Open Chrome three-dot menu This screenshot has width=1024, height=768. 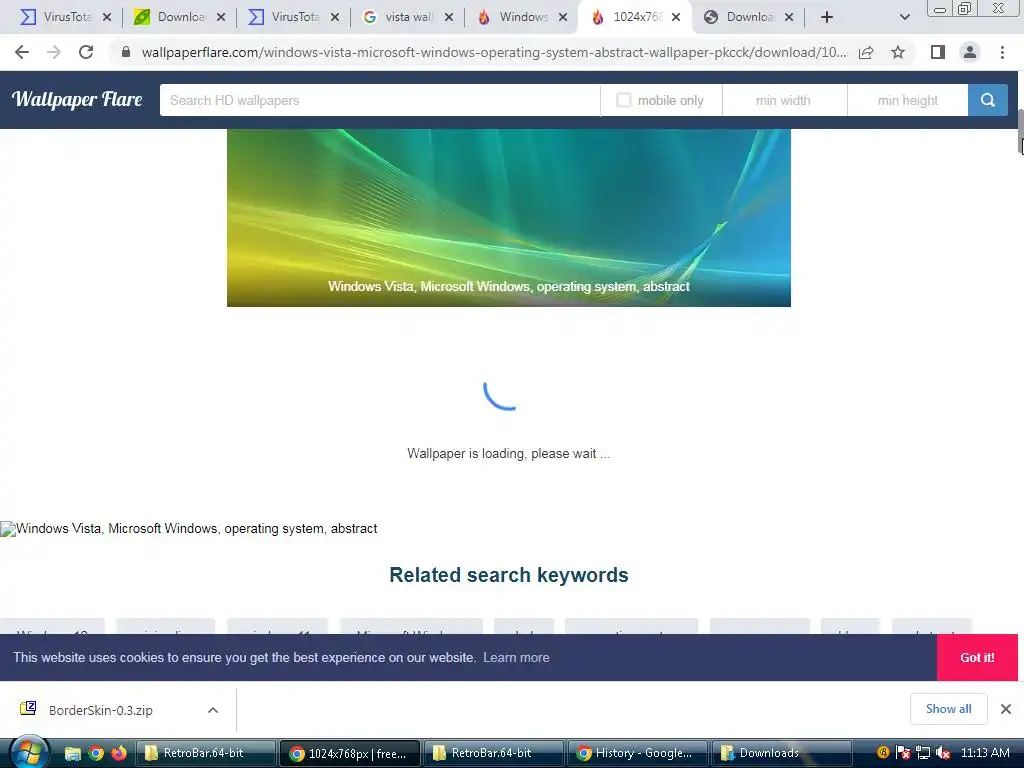(x=1002, y=52)
